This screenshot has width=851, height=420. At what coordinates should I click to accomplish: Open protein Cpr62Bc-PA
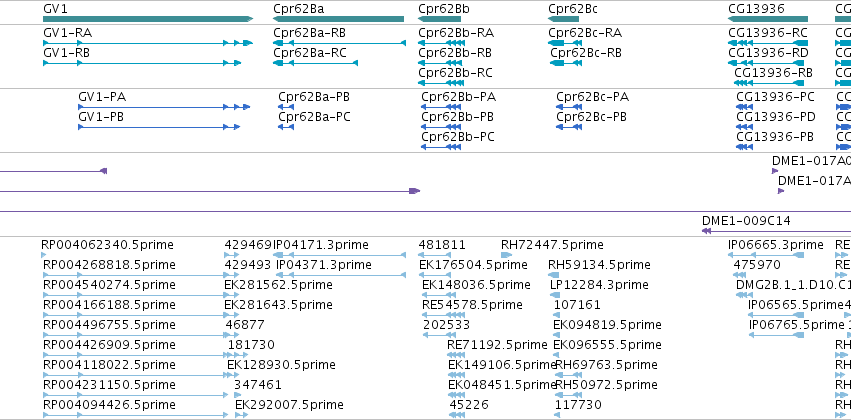[593, 97]
